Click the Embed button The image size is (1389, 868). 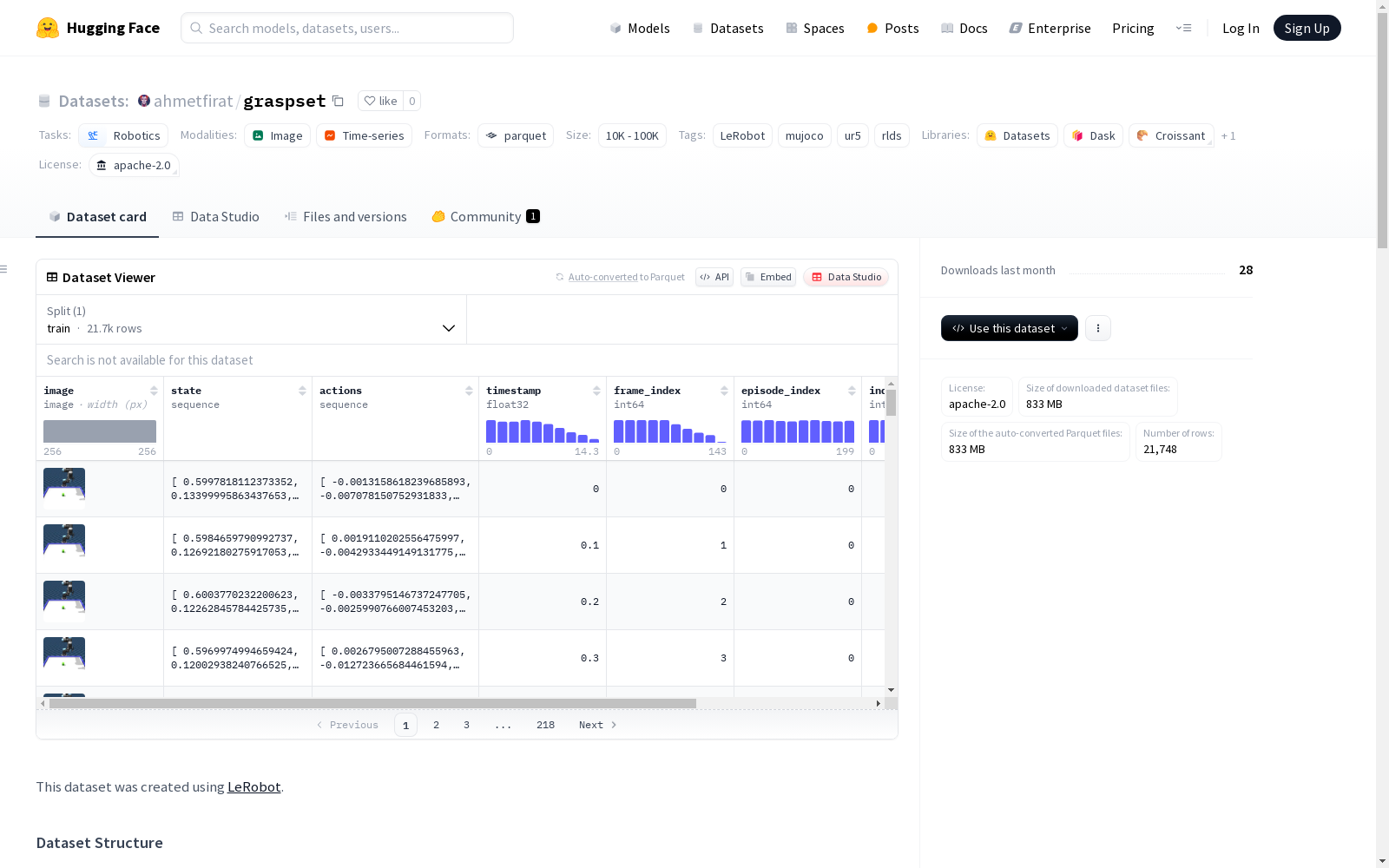[768, 277]
